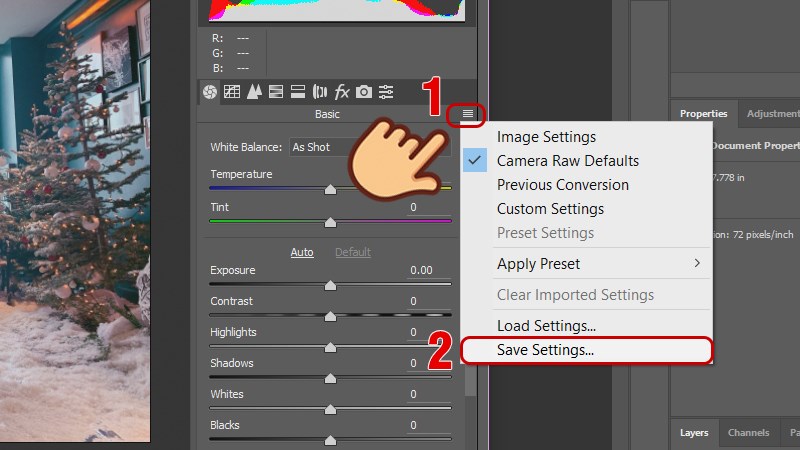Click the Shadows slider handle

click(x=331, y=378)
